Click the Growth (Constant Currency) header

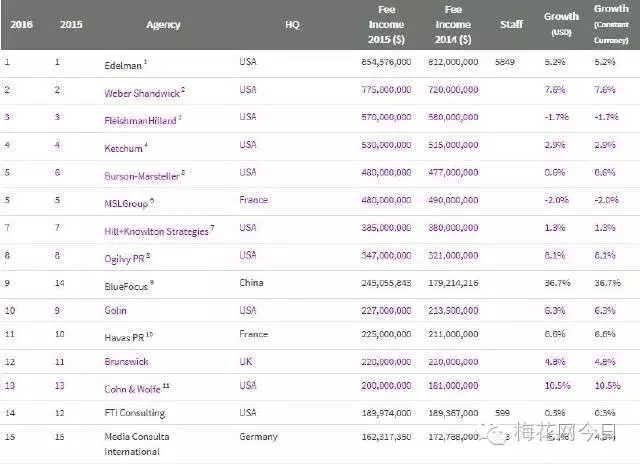(x=611, y=22)
